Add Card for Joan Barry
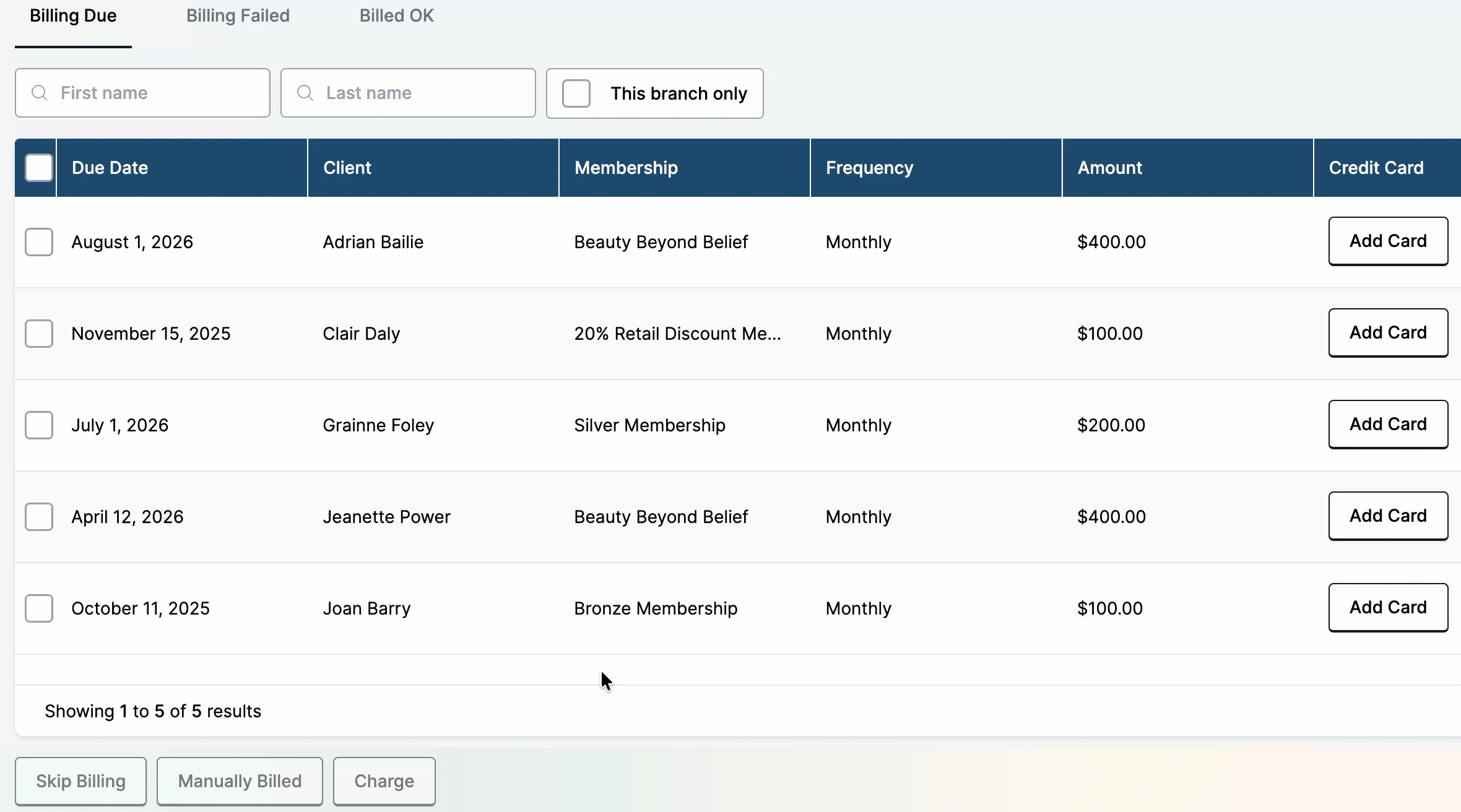This screenshot has width=1461, height=812. coord(1388,608)
